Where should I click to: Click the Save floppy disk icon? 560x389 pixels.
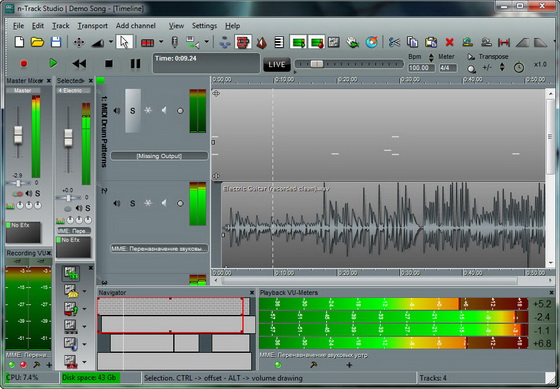(56, 42)
